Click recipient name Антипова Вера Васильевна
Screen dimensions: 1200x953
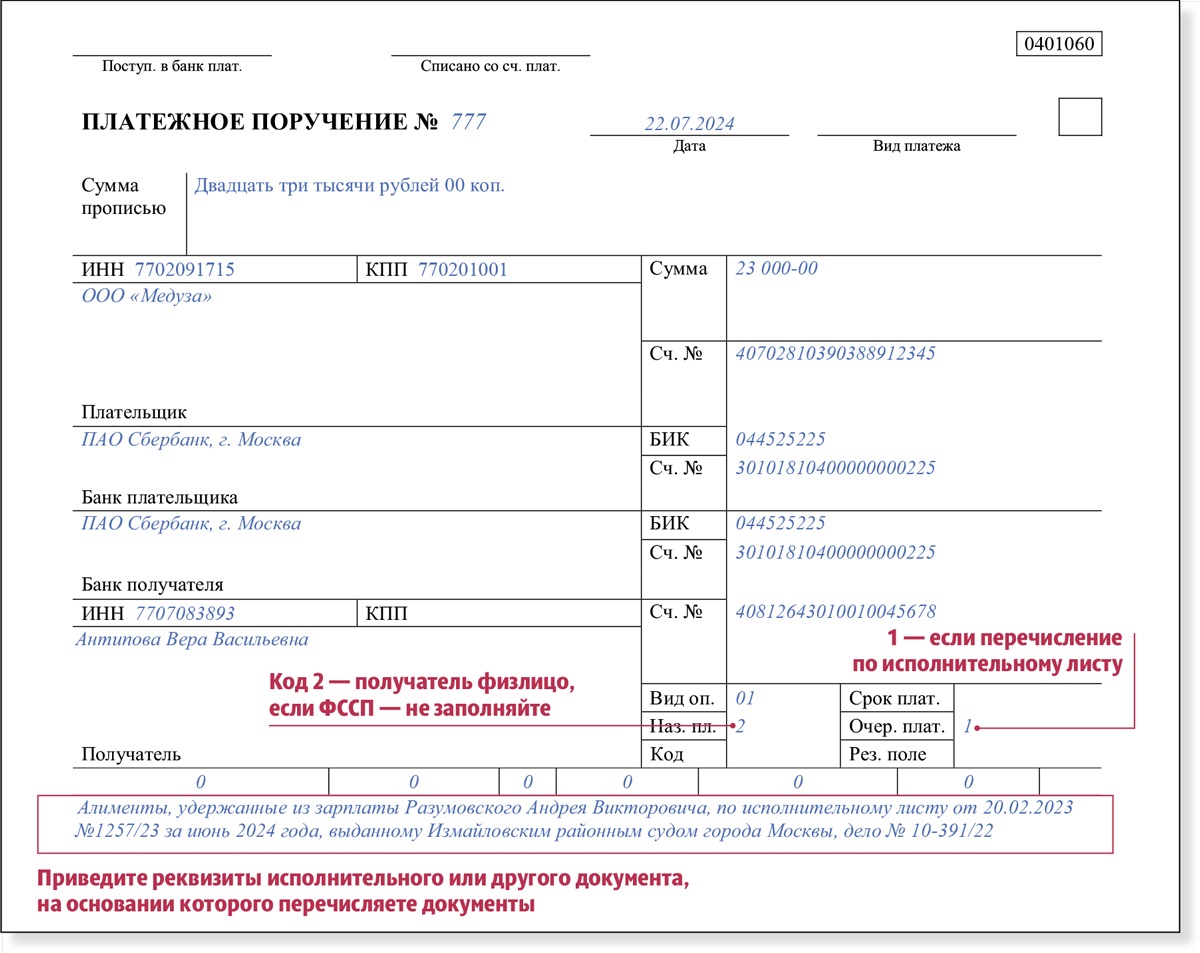[x=192, y=640]
